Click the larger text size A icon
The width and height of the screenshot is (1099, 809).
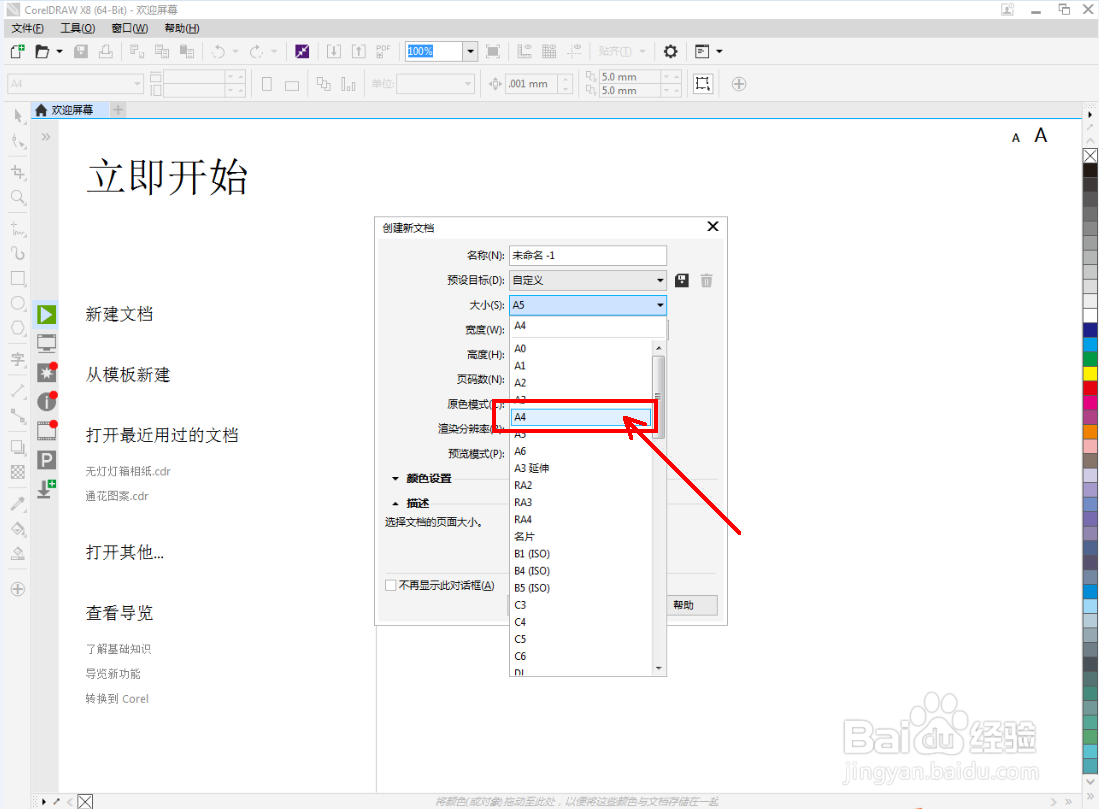[x=1041, y=135]
